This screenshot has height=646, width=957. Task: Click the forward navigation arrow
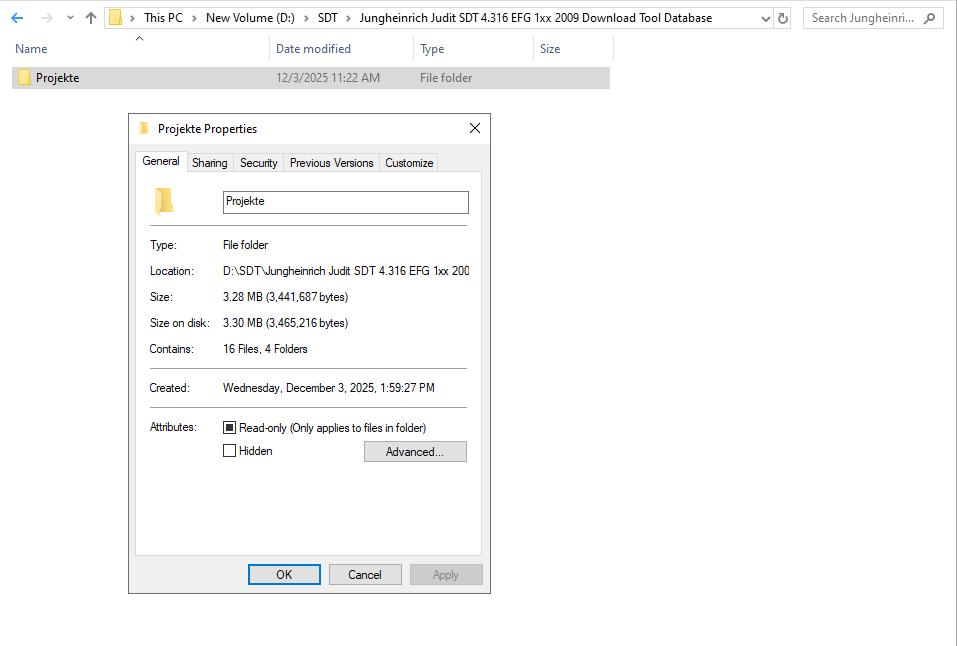(46, 18)
